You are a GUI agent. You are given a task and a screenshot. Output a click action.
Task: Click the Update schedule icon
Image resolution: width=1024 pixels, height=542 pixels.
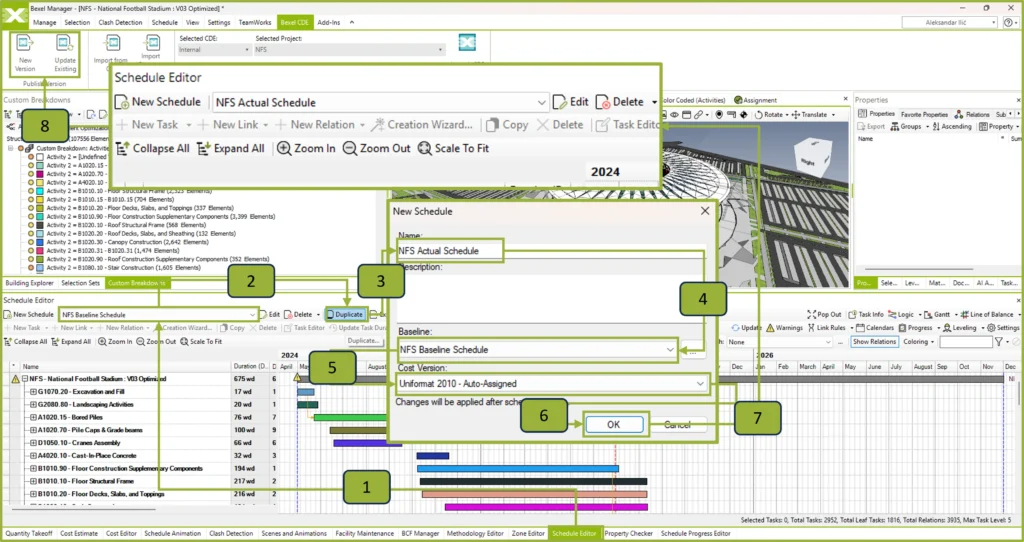(735, 327)
